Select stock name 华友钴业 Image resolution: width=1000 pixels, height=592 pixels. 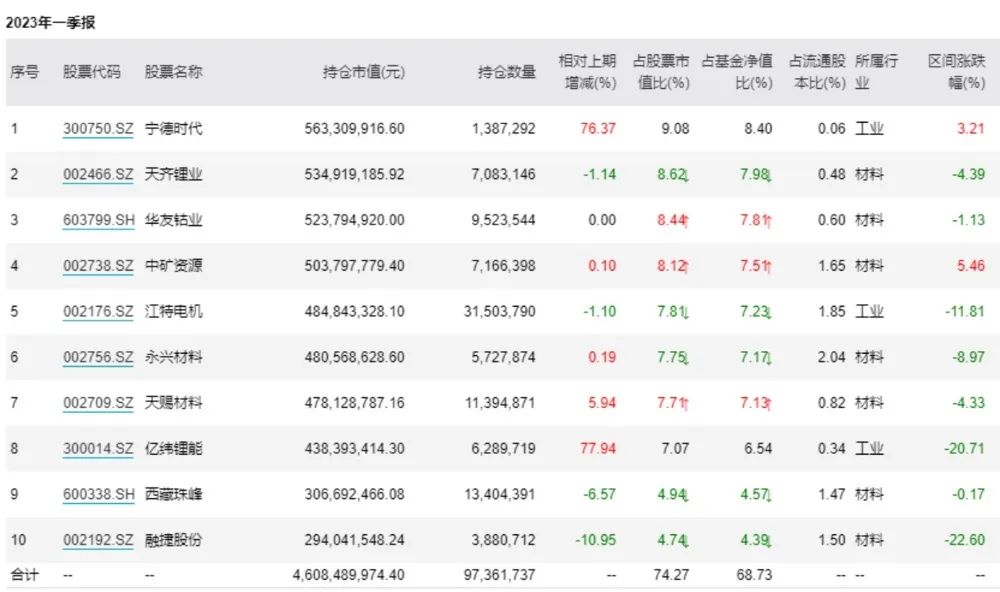click(x=173, y=220)
